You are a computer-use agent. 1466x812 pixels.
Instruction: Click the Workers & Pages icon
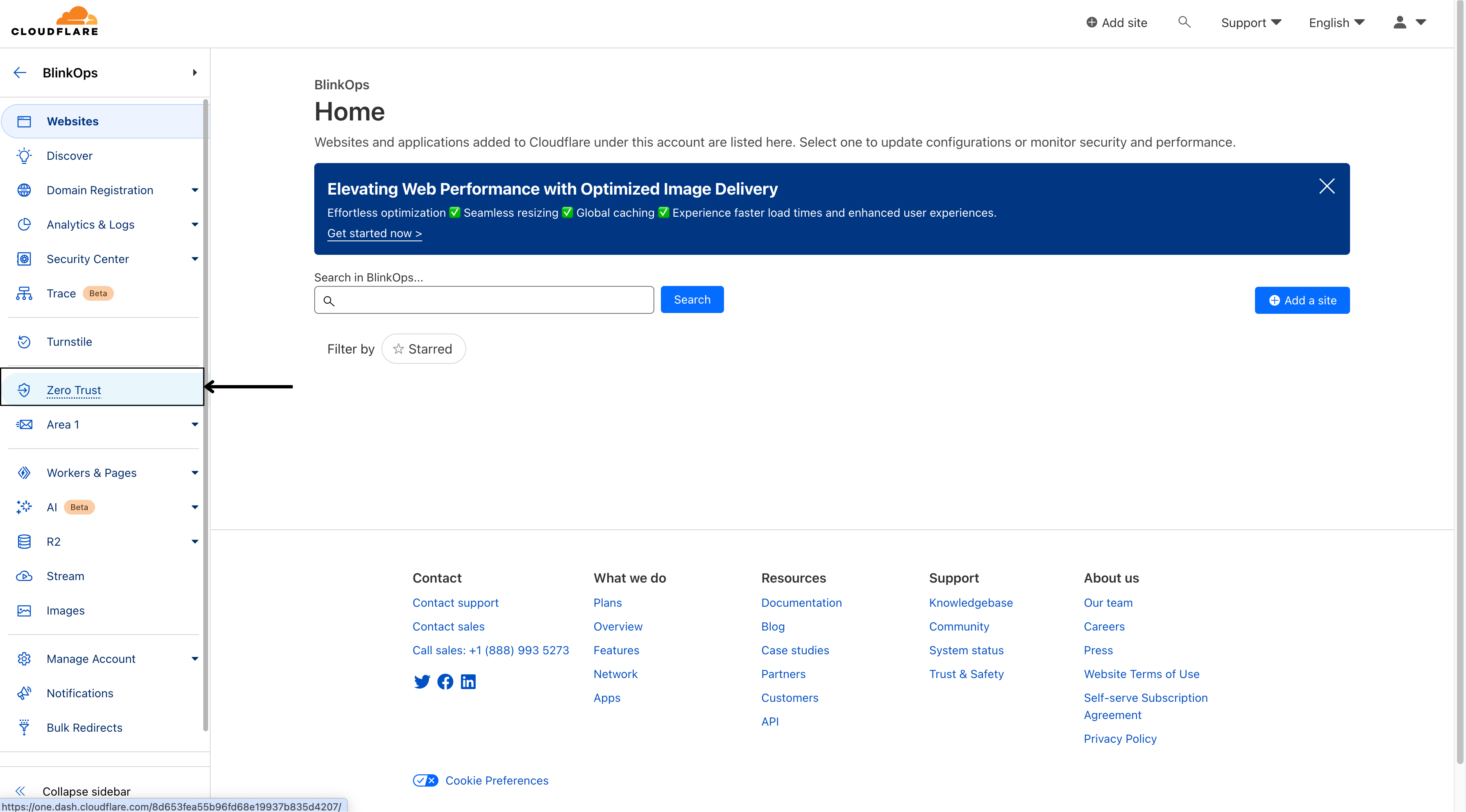pos(24,472)
